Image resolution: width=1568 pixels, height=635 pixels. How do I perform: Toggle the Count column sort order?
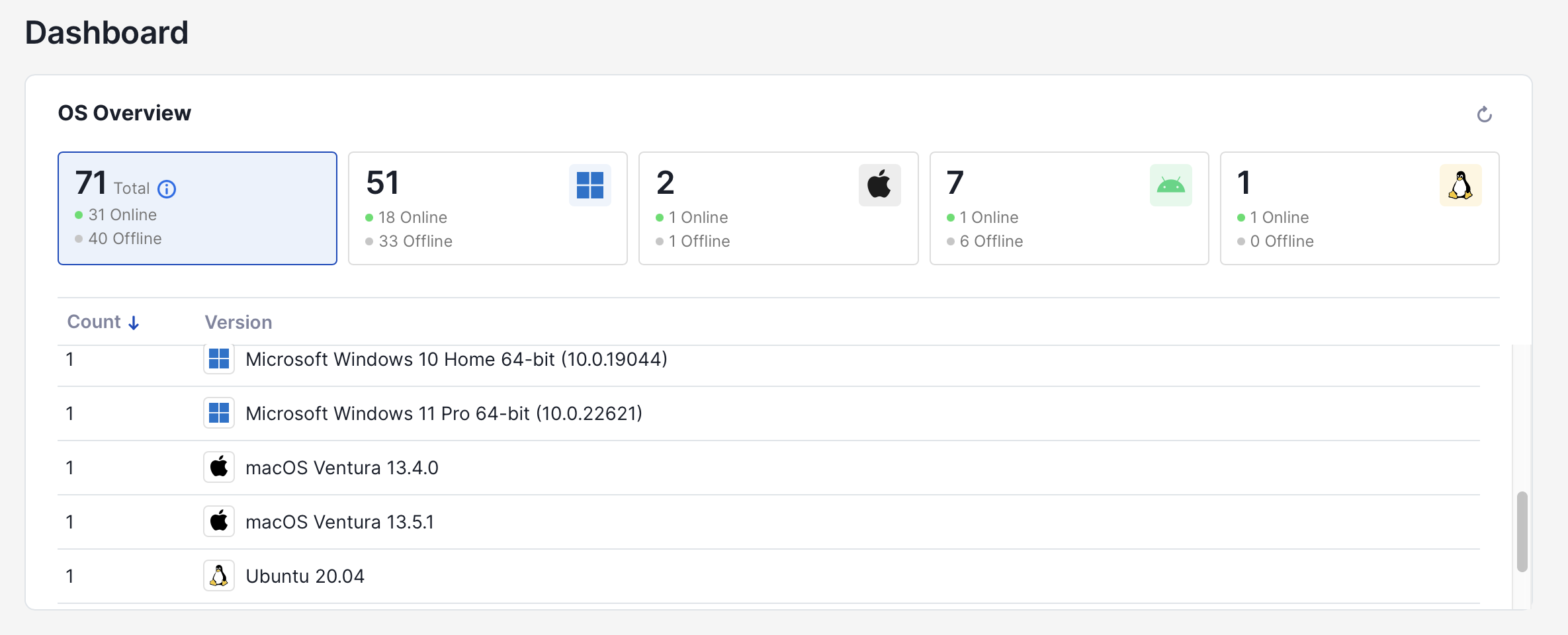point(103,322)
